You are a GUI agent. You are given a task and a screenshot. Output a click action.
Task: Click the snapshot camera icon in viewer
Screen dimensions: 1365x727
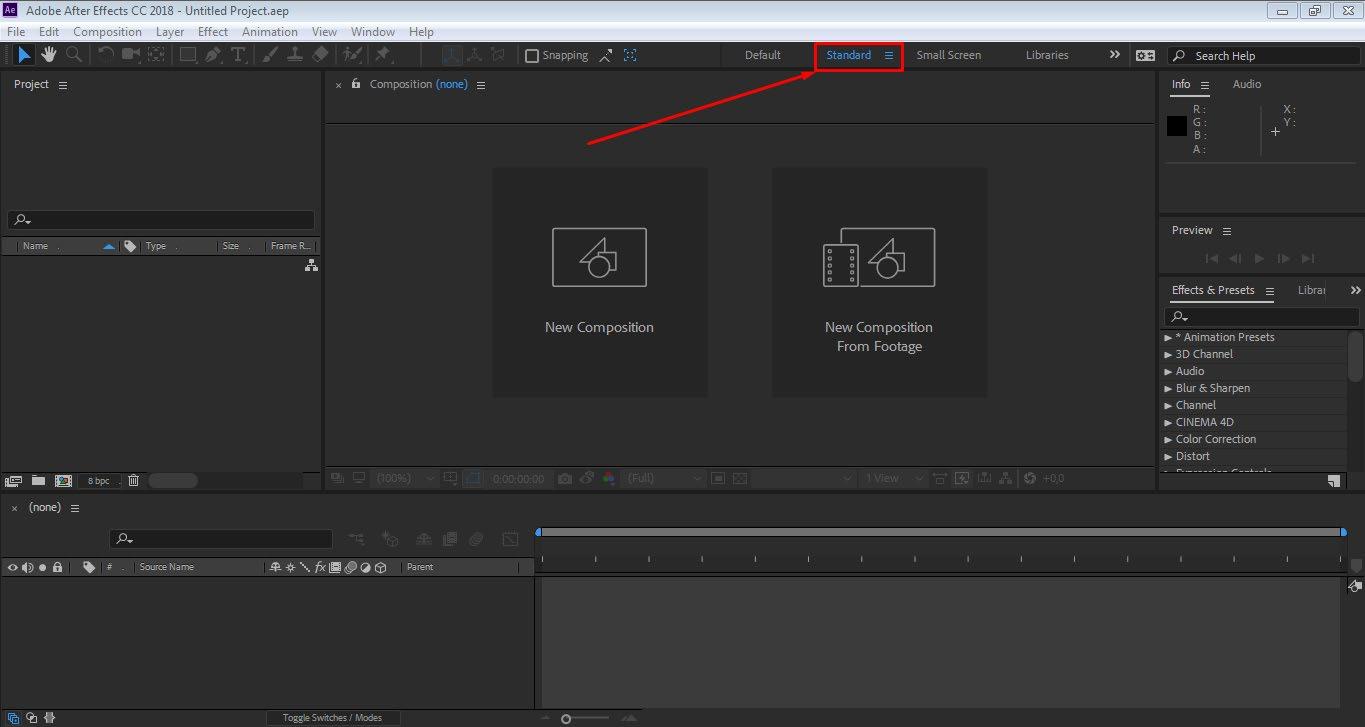[x=565, y=479]
